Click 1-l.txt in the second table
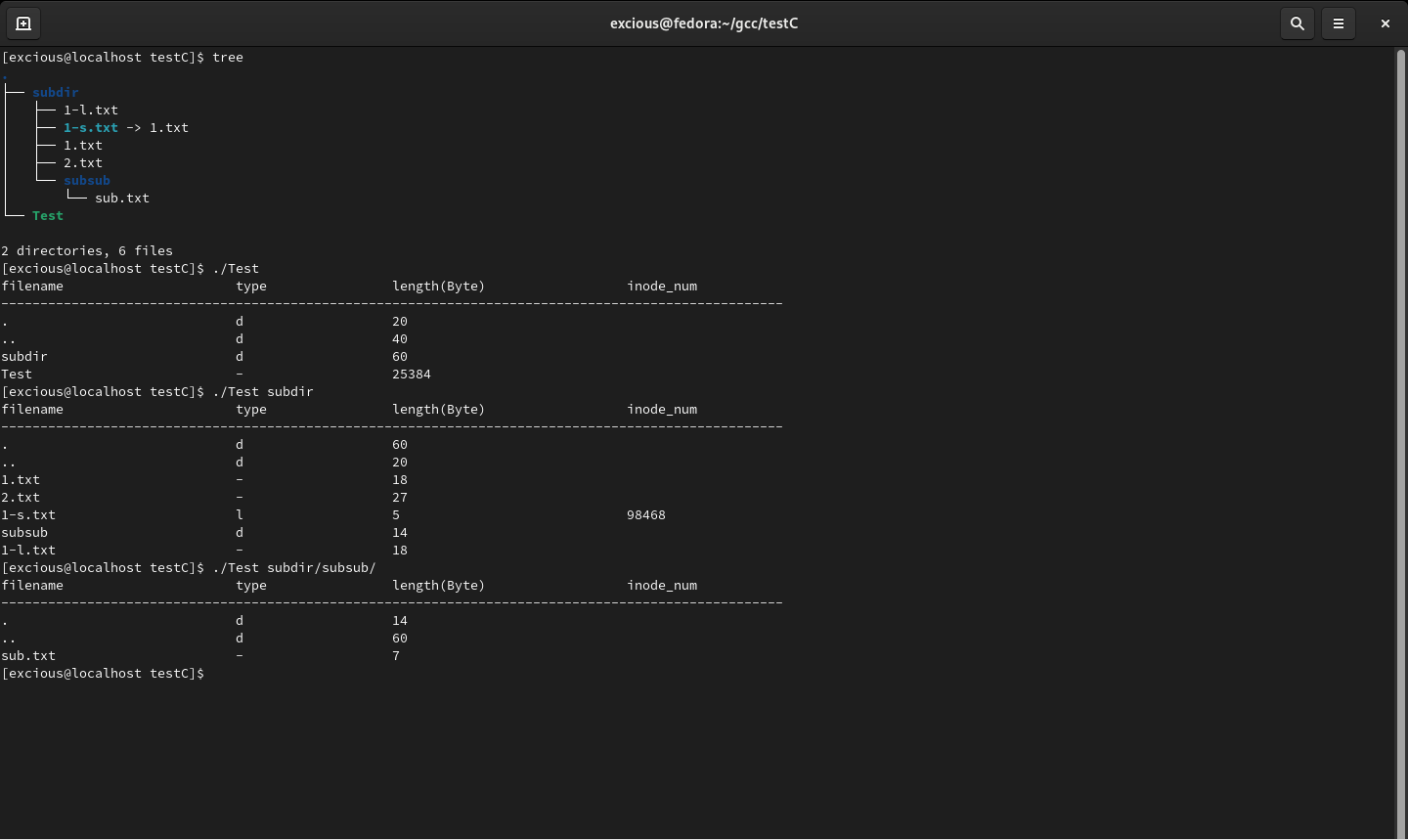 [x=28, y=551]
